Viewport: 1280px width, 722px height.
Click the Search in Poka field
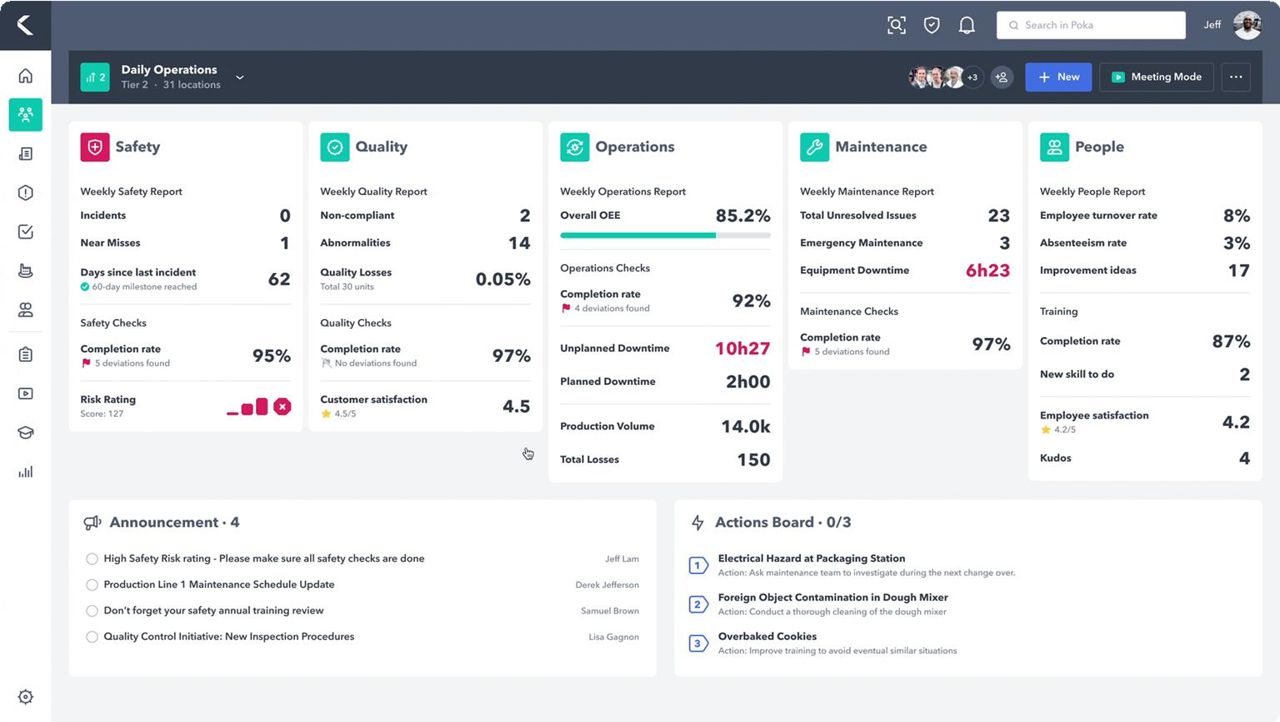tap(1091, 25)
